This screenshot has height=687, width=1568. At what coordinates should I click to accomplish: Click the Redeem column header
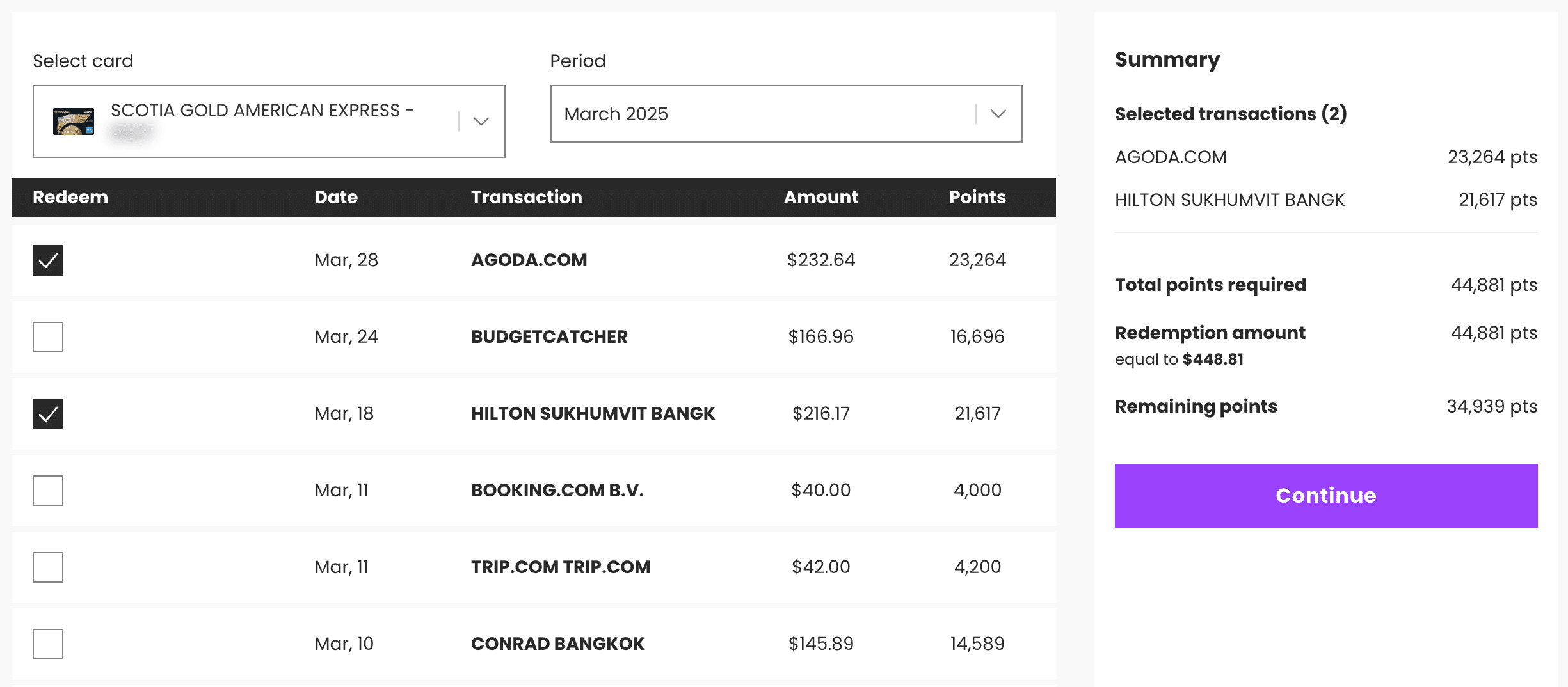pyautogui.click(x=70, y=197)
